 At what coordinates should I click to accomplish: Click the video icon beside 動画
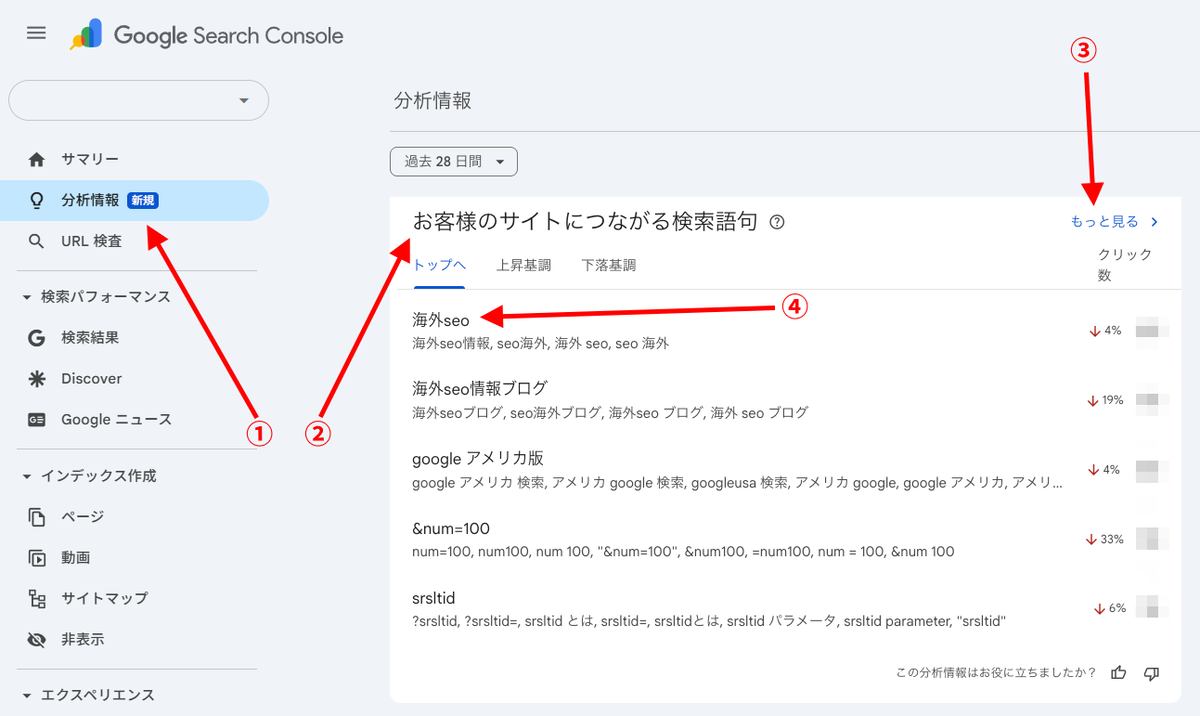coord(37,557)
